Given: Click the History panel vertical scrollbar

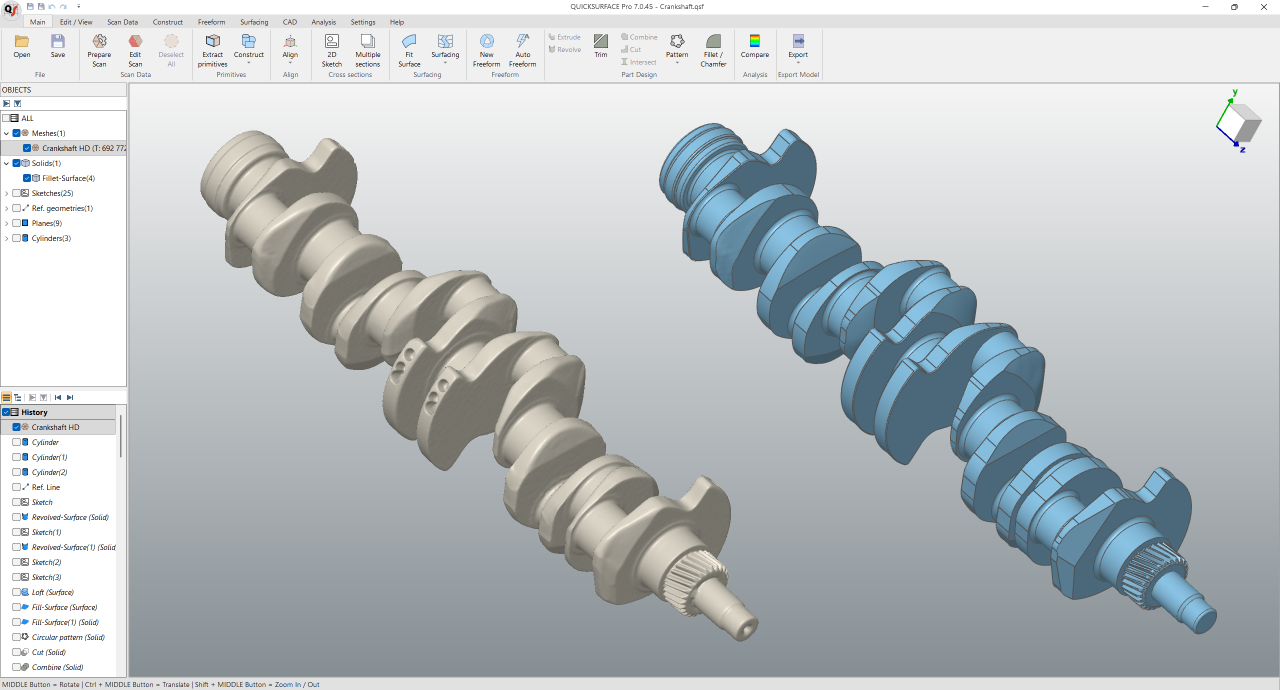Looking at the screenshot, I should coord(121,437).
